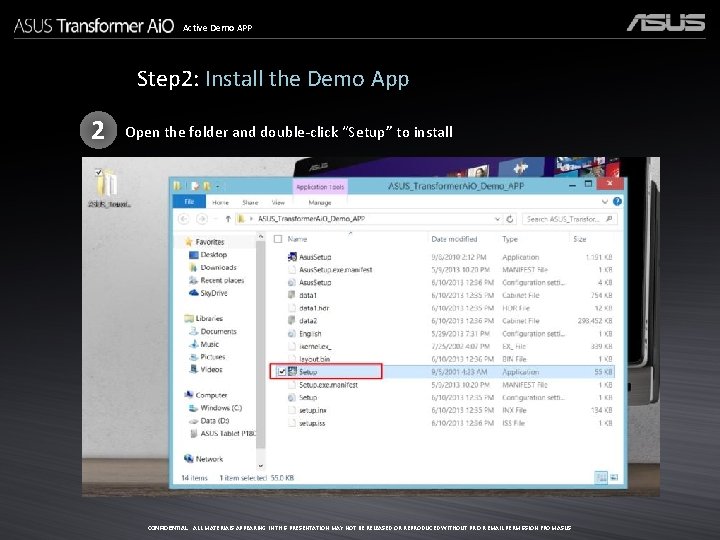
Task: Click the address bar path field
Action: click(x=367, y=219)
